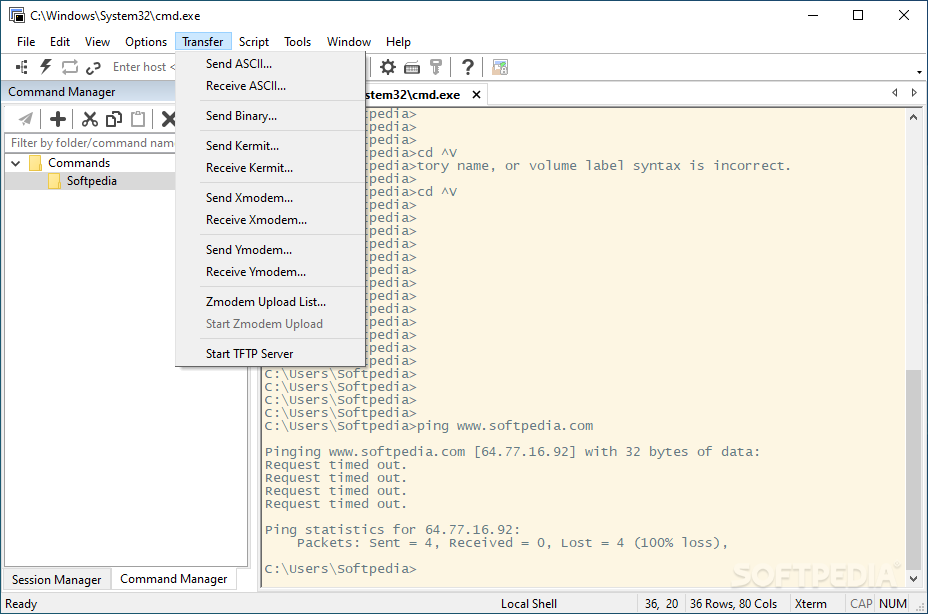Open the Tools menu

pos(297,42)
